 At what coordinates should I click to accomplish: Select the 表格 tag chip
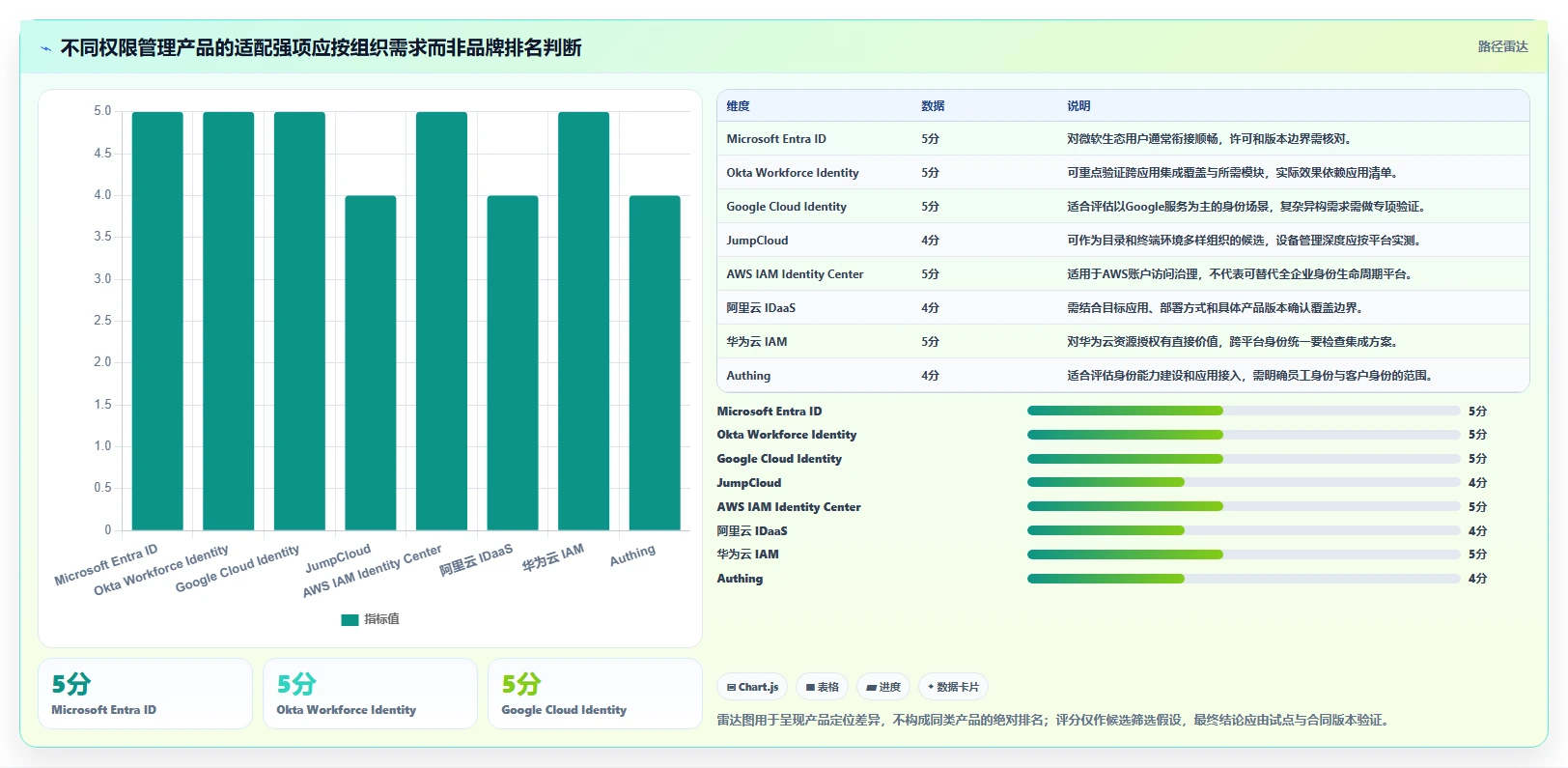click(x=823, y=687)
